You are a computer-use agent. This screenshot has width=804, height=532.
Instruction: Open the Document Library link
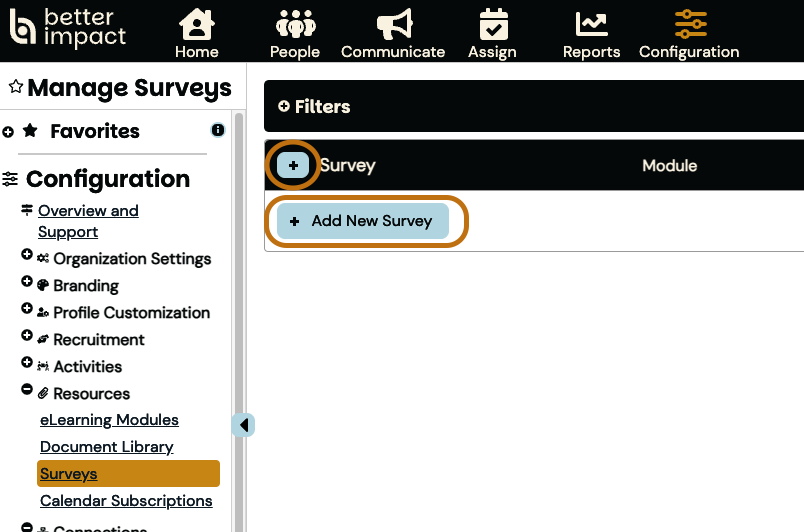[106, 447]
